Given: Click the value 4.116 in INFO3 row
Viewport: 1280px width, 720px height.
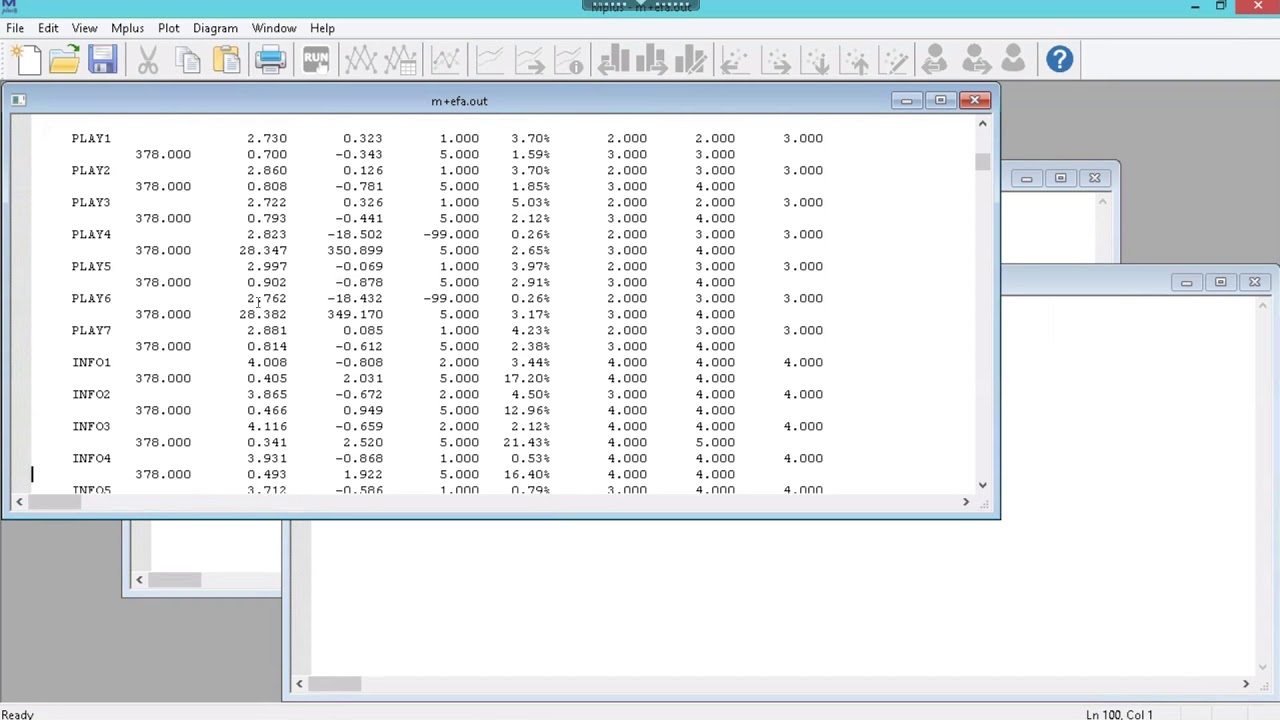Looking at the screenshot, I should [267, 426].
